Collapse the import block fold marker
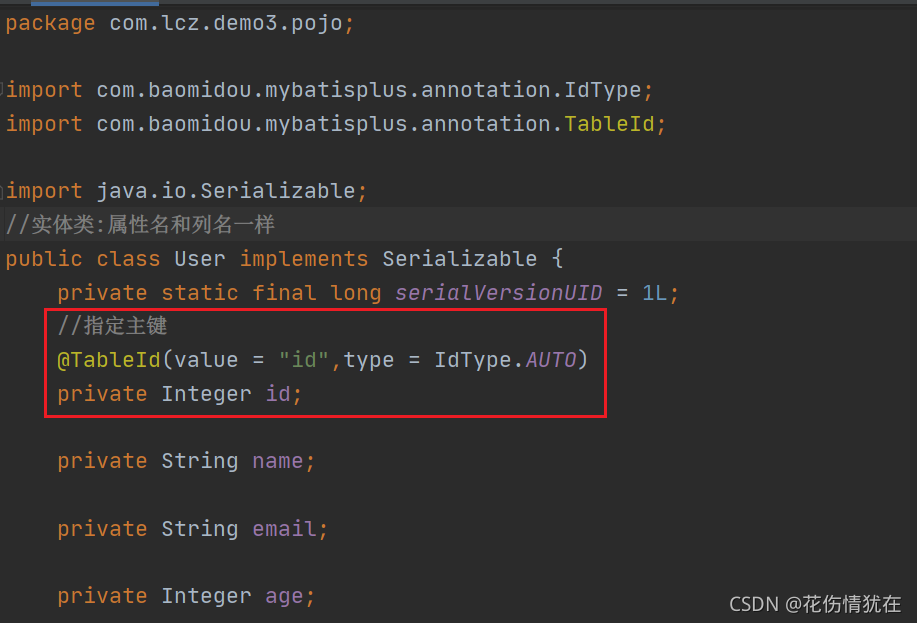The width and height of the screenshot is (917, 623). click(x=2, y=90)
